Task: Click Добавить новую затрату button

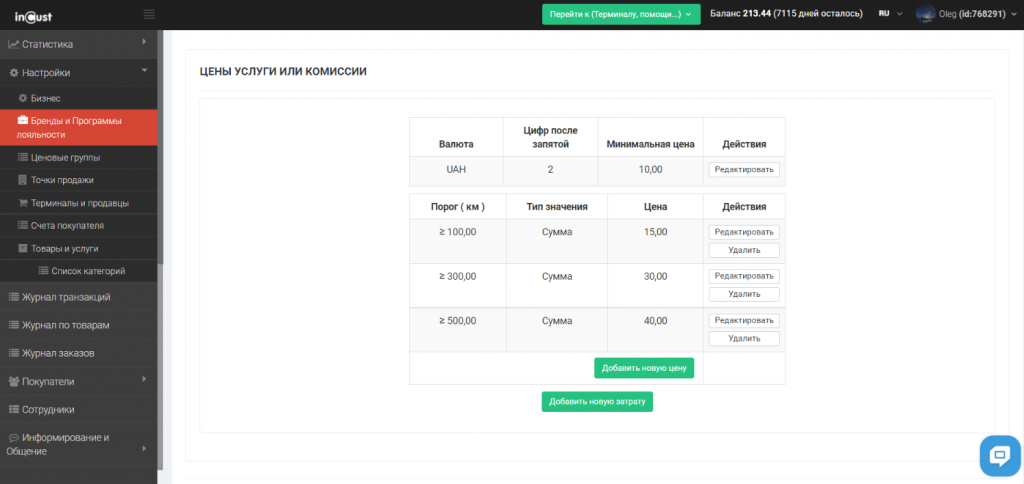Action: point(597,402)
